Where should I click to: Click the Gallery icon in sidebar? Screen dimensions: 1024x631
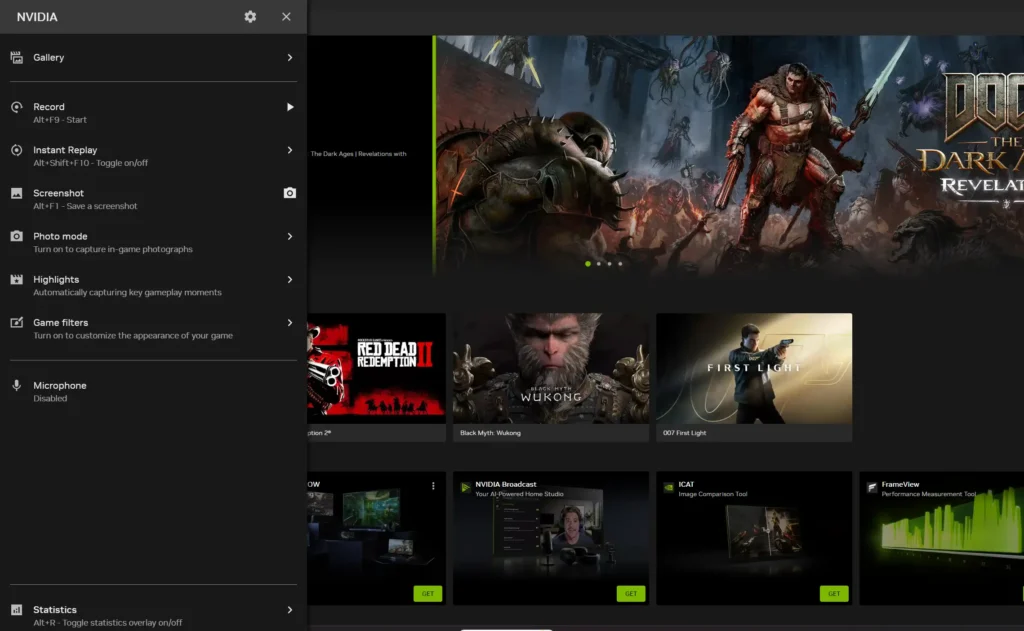click(16, 57)
